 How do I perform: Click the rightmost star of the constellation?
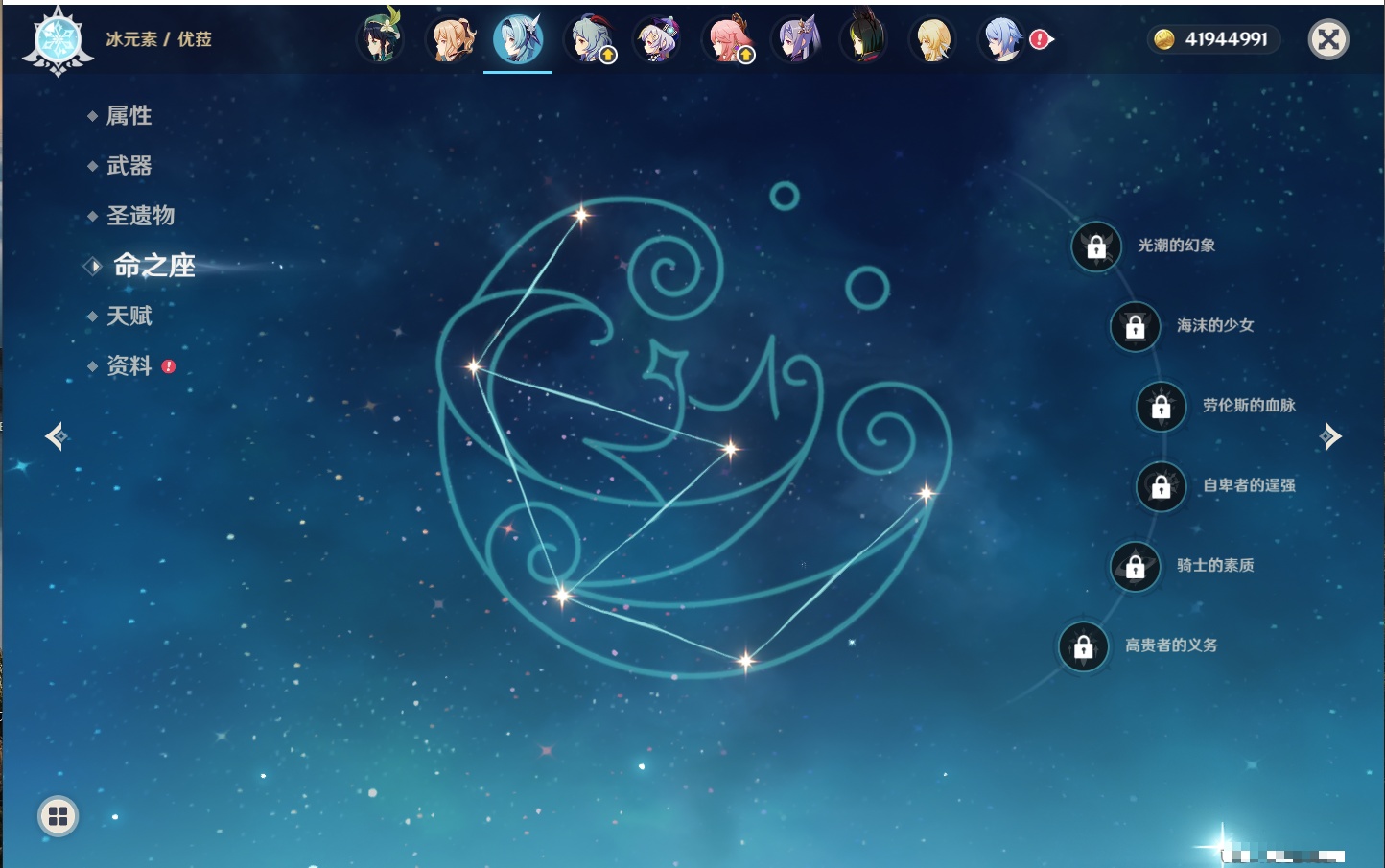tap(927, 493)
